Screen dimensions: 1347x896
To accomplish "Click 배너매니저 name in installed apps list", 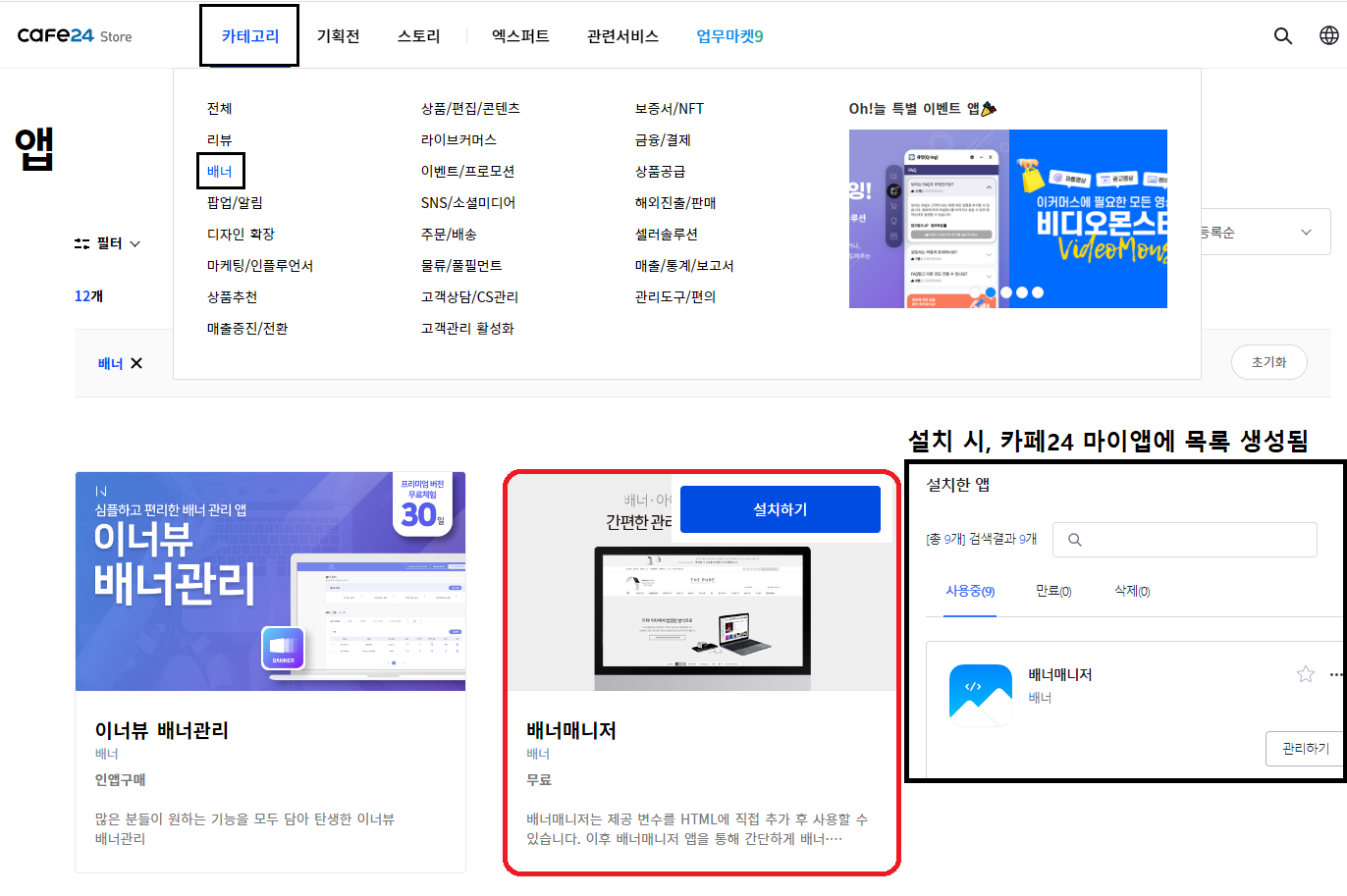I will coord(1059,674).
